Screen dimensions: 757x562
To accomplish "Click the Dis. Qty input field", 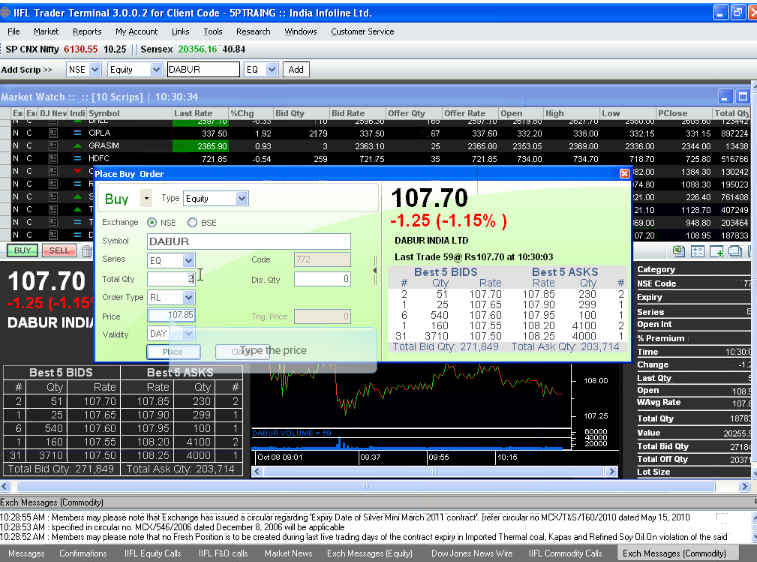I will (321, 279).
